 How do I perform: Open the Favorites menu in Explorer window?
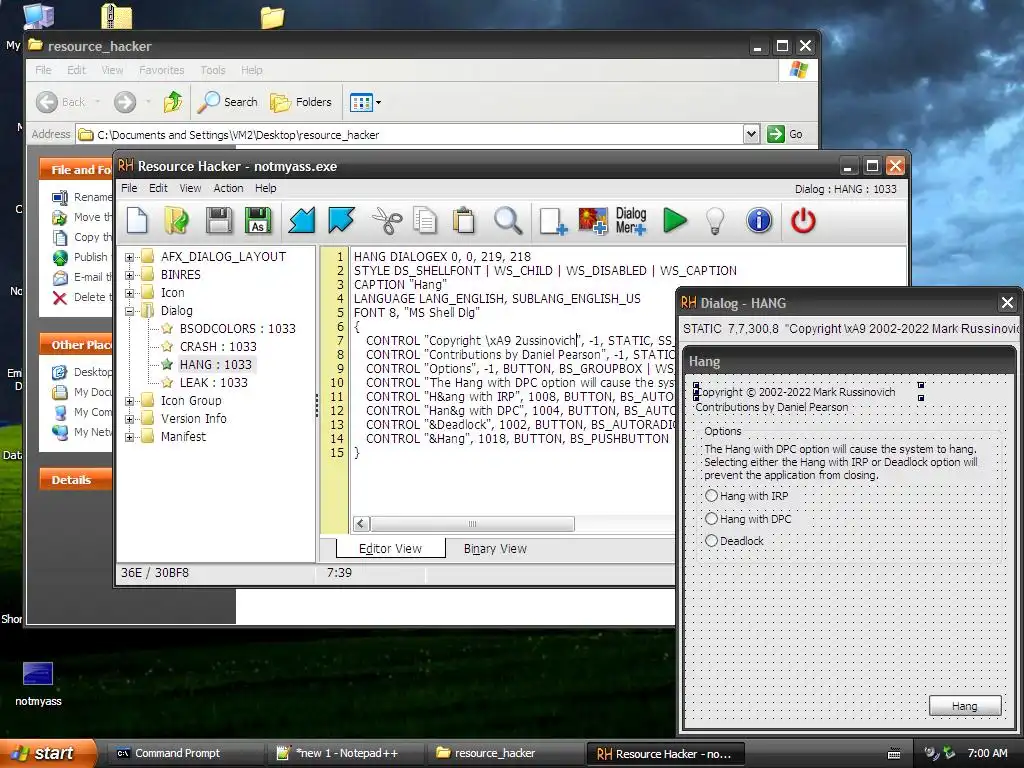(x=161, y=70)
